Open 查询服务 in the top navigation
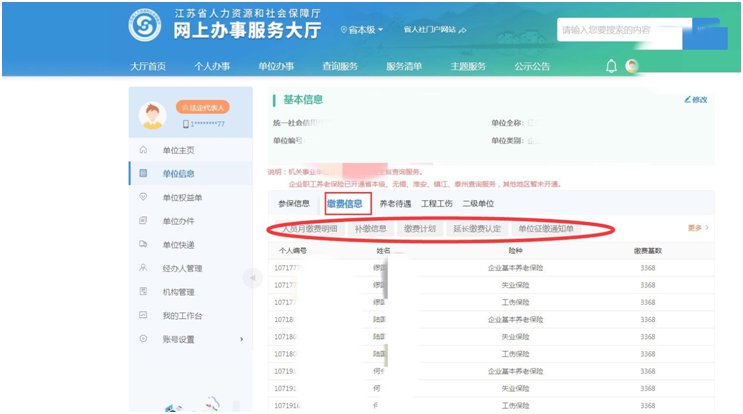The image size is (743, 414). click(339, 67)
